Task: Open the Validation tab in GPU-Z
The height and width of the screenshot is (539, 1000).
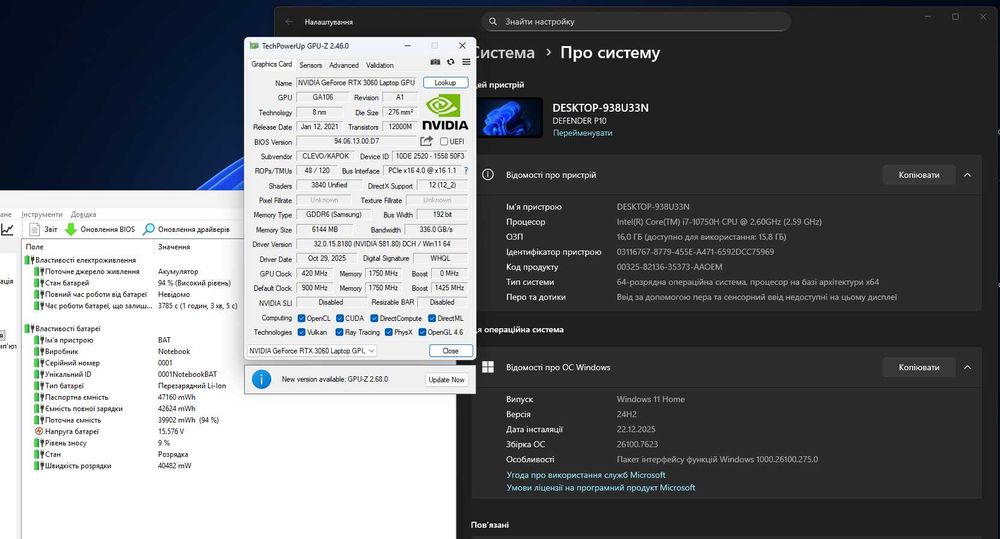Action: pos(379,65)
